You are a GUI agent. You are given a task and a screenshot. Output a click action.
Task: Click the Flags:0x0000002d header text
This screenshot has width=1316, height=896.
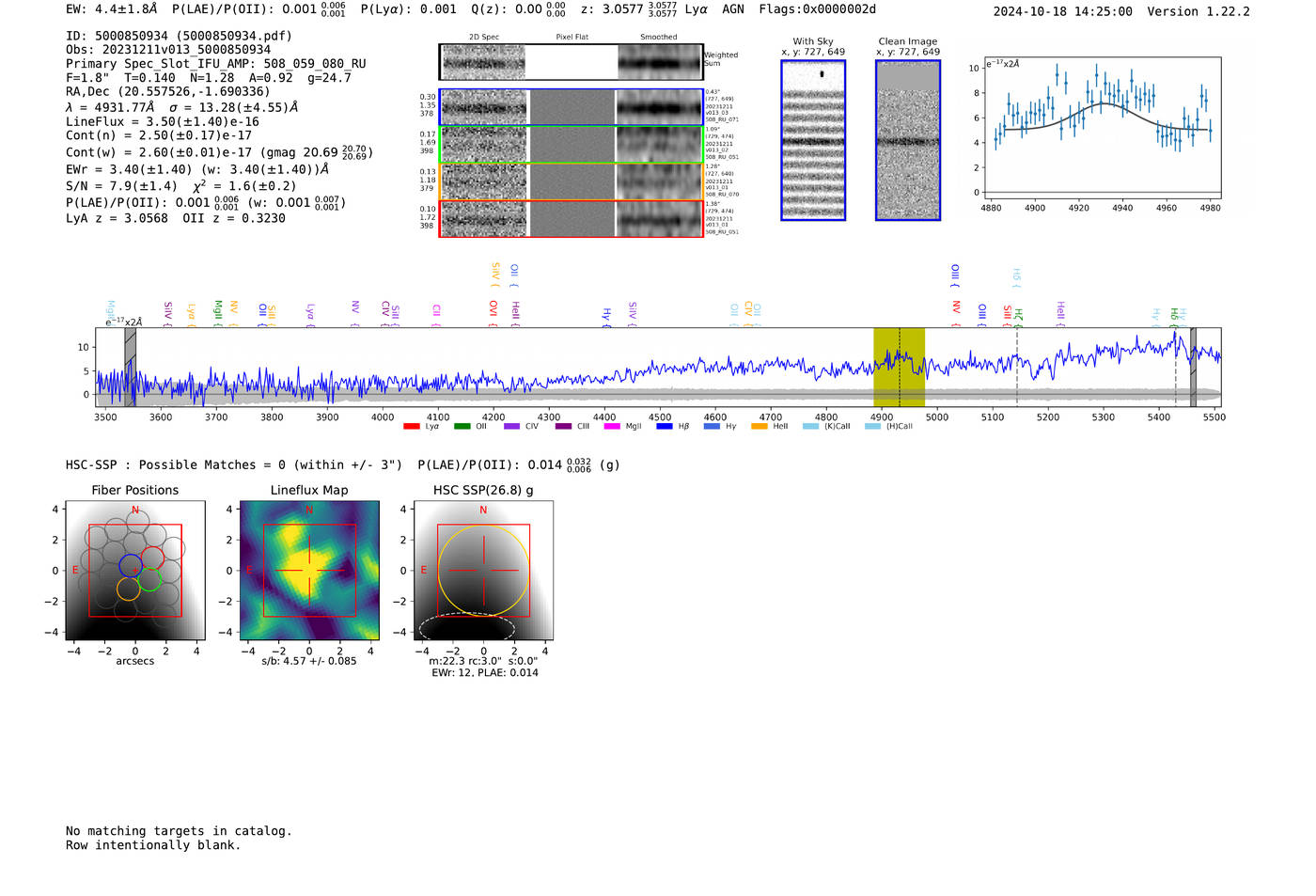(818, 9)
